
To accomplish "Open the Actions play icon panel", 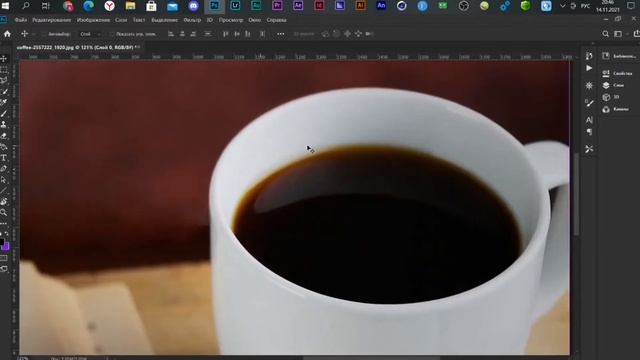I will click(x=589, y=68).
